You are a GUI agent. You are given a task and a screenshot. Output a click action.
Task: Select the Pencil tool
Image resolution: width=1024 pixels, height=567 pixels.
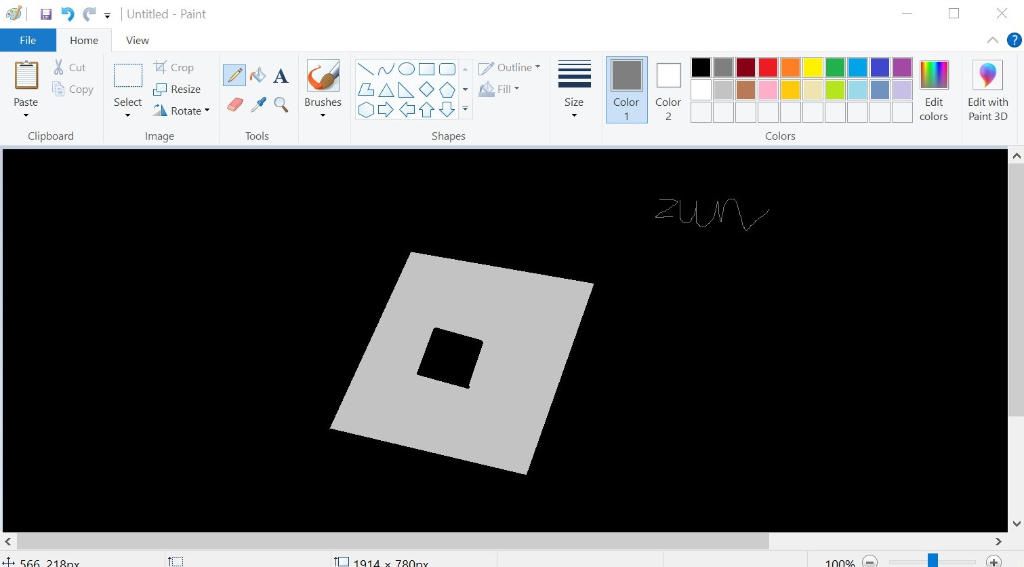[234, 75]
